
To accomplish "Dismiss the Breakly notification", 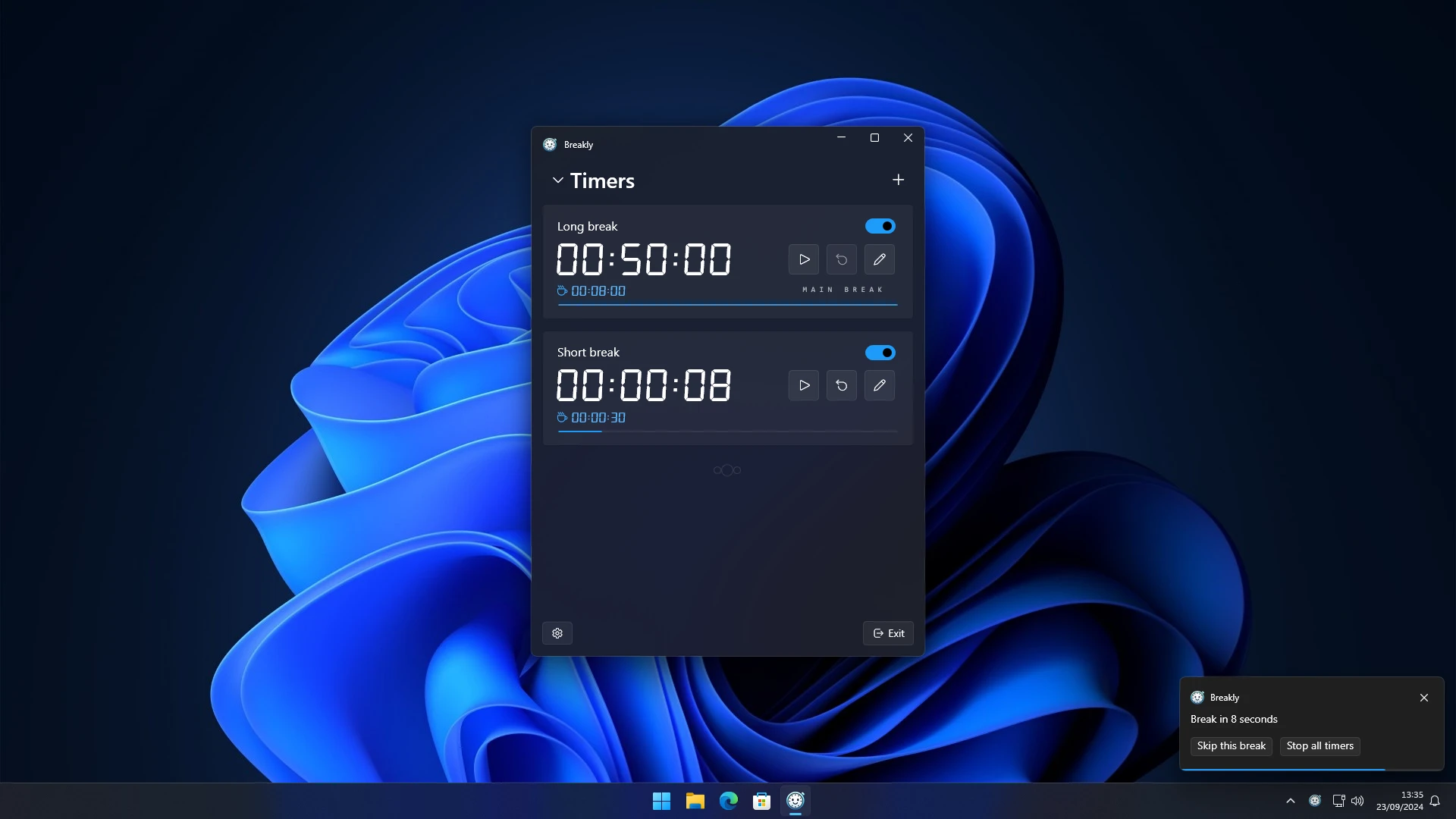I will pos(1424,698).
